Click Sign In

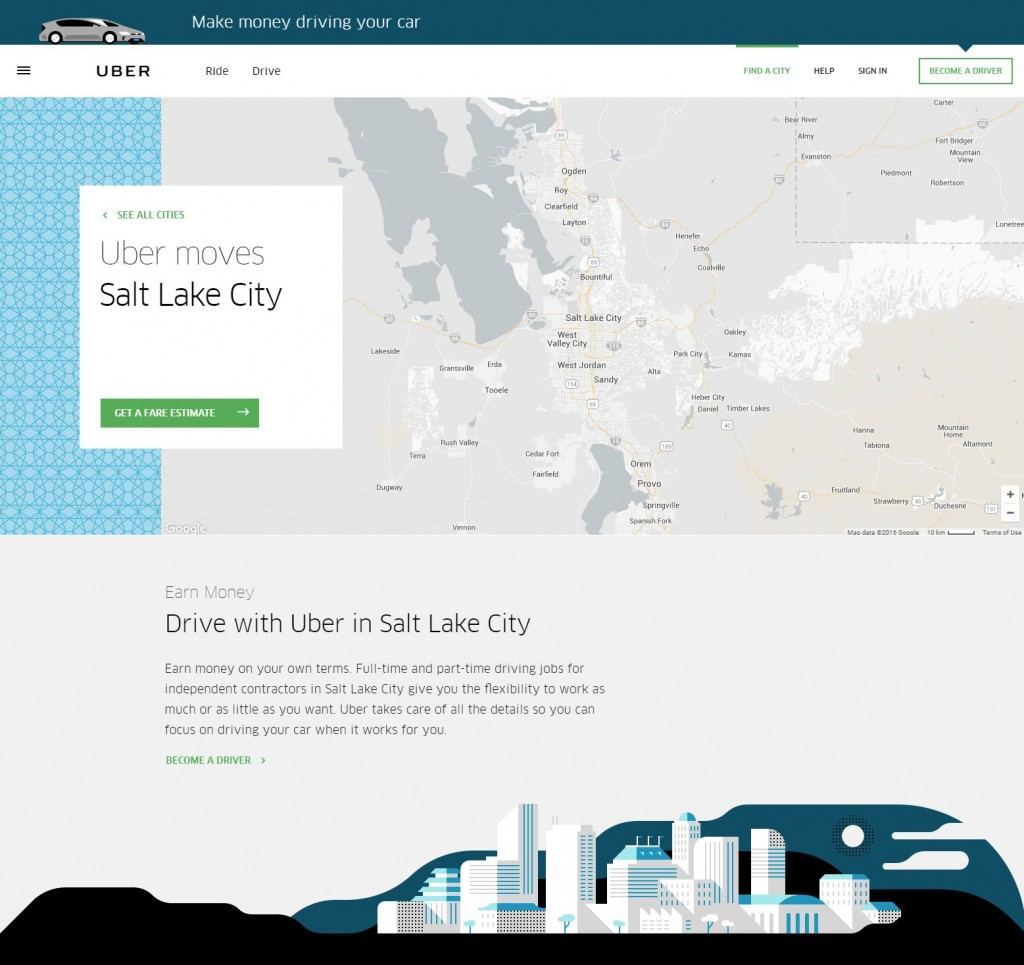pos(872,71)
